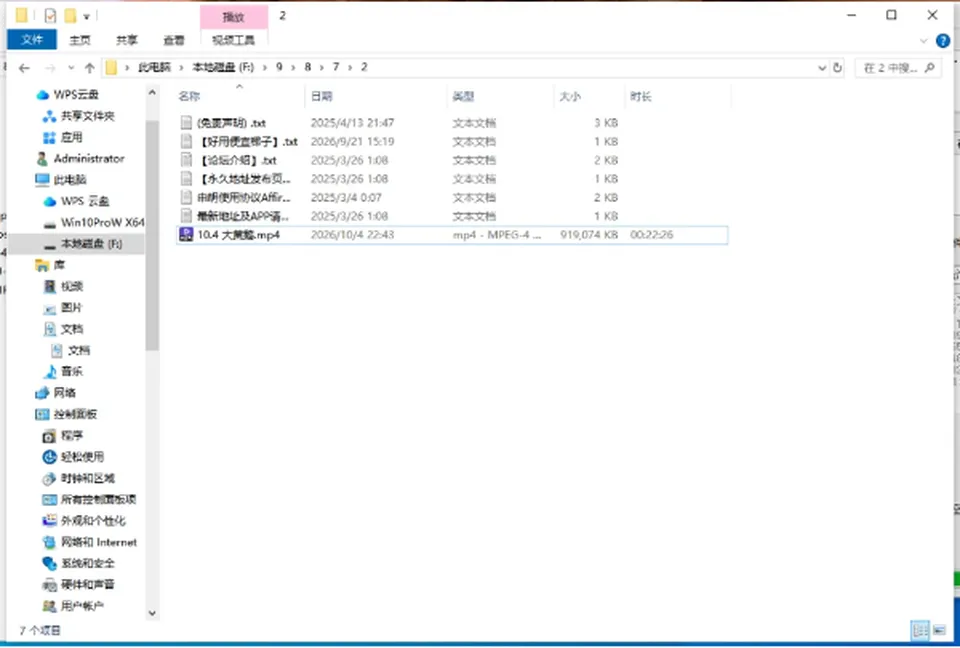This screenshot has width=960, height=648.
Task: Switch to the 共享 ribbon tab
Action: tap(127, 40)
